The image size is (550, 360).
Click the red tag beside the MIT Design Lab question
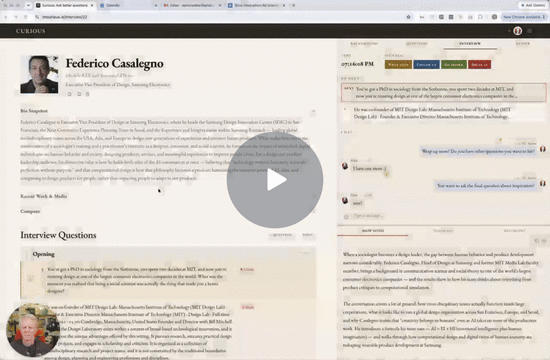tap(247, 307)
